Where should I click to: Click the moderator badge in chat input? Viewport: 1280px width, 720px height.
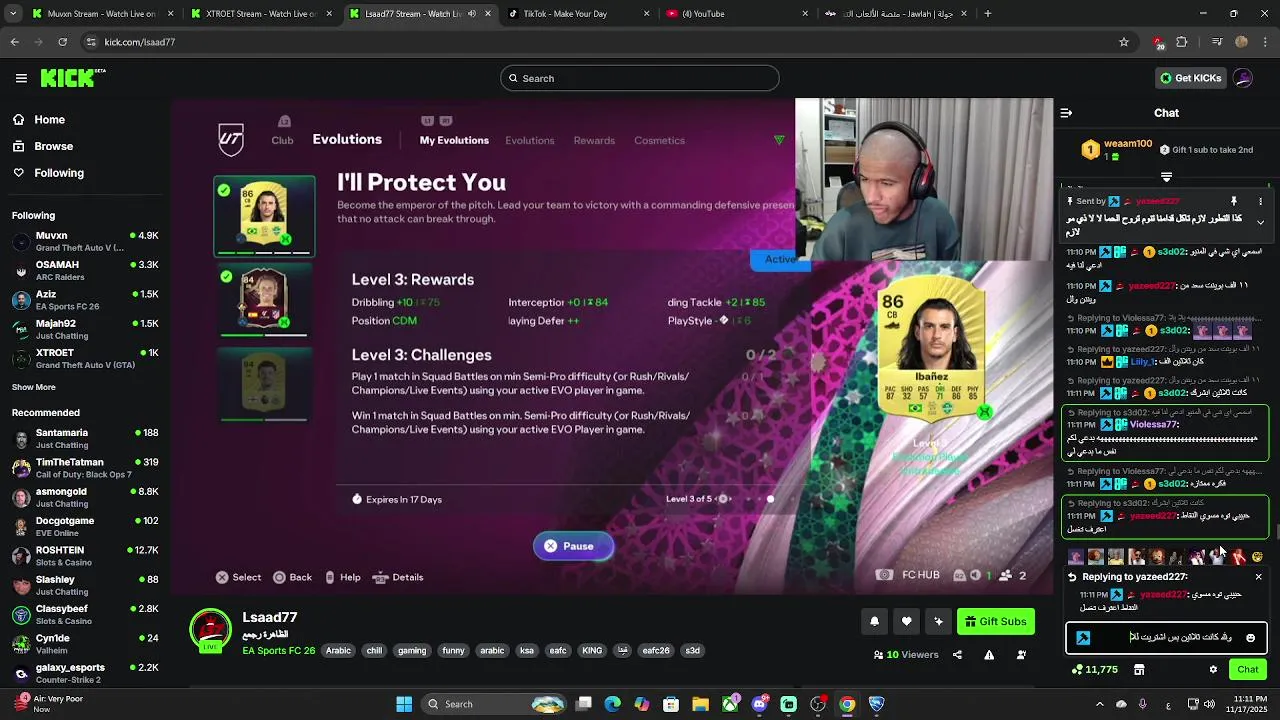[x=1083, y=638]
